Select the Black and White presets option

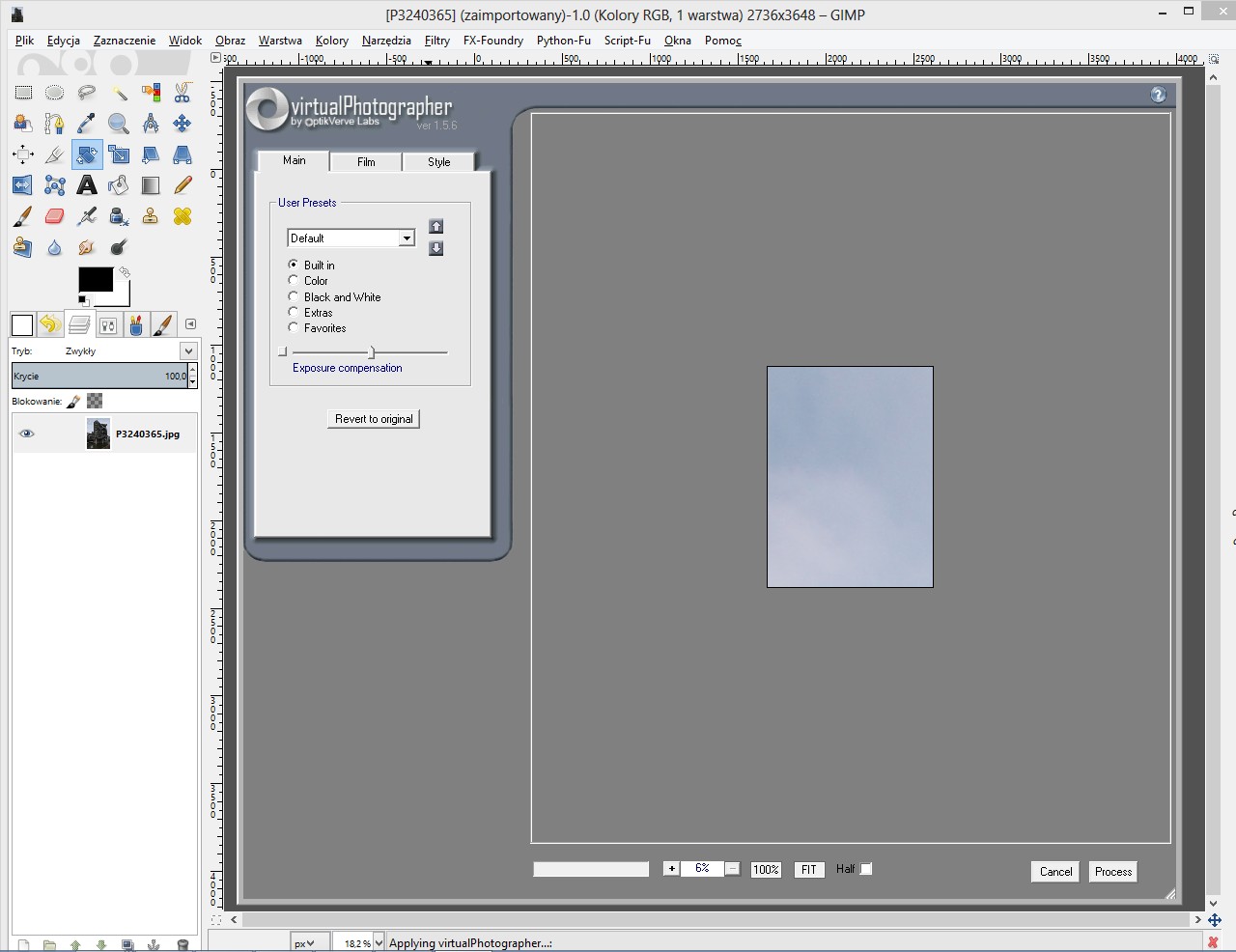pyautogui.click(x=294, y=296)
